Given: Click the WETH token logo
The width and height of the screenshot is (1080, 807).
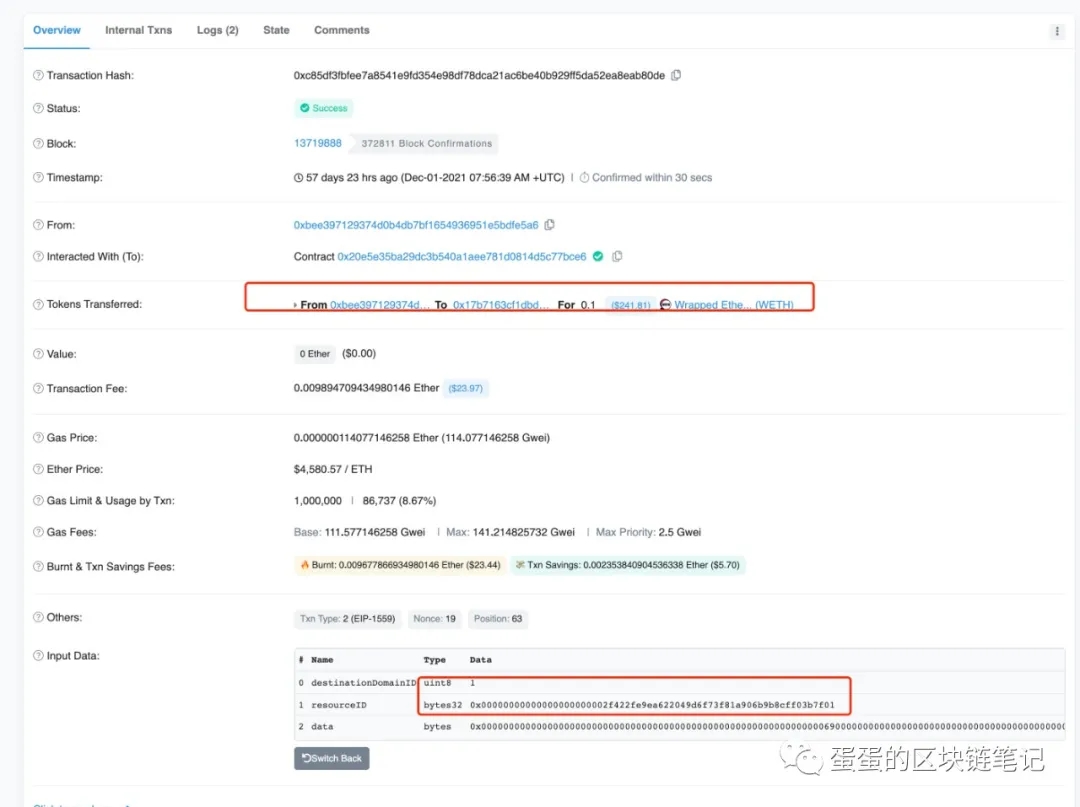Looking at the screenshot, I should point(664,303).
